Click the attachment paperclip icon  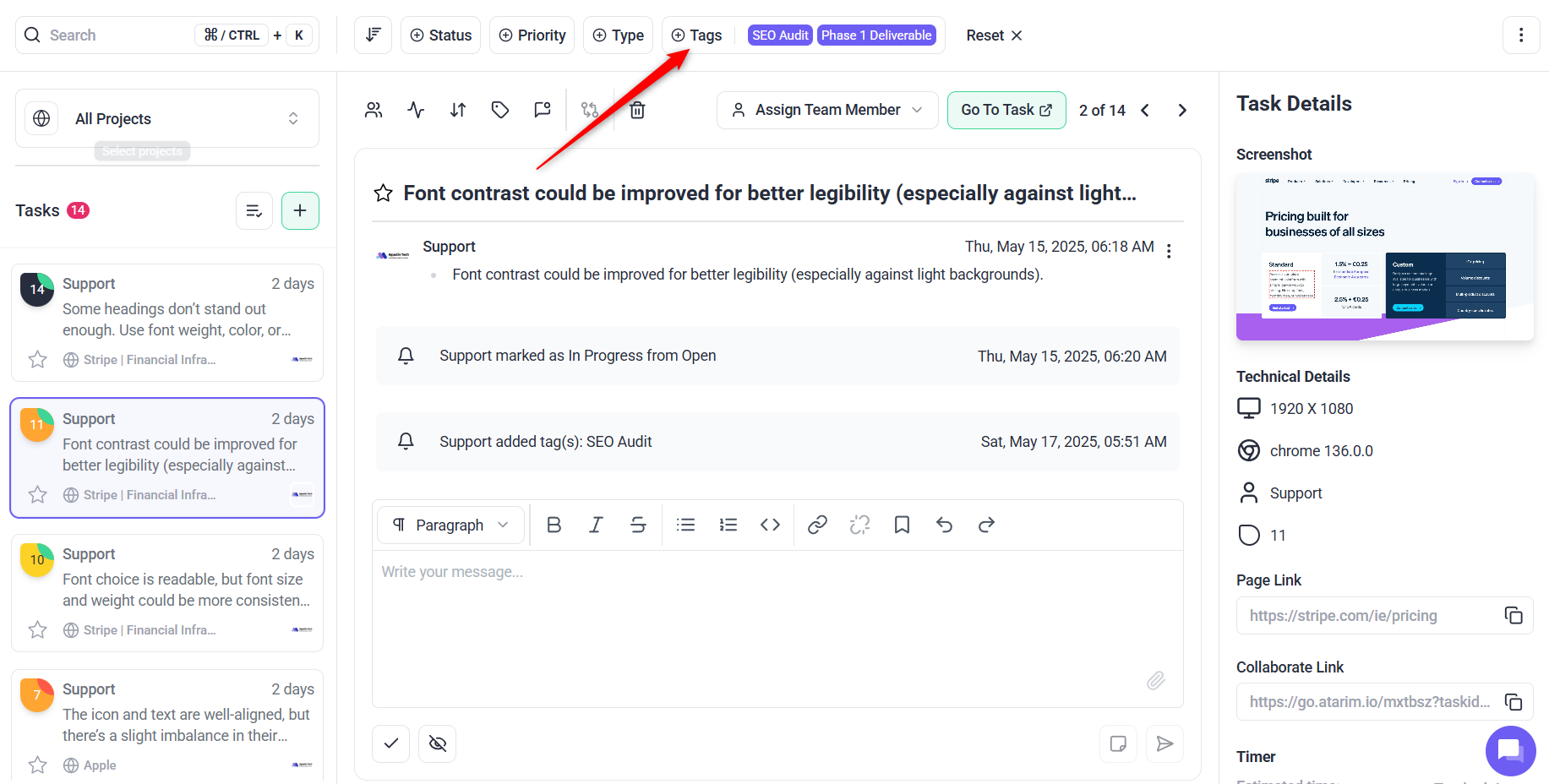[1155, 680]
